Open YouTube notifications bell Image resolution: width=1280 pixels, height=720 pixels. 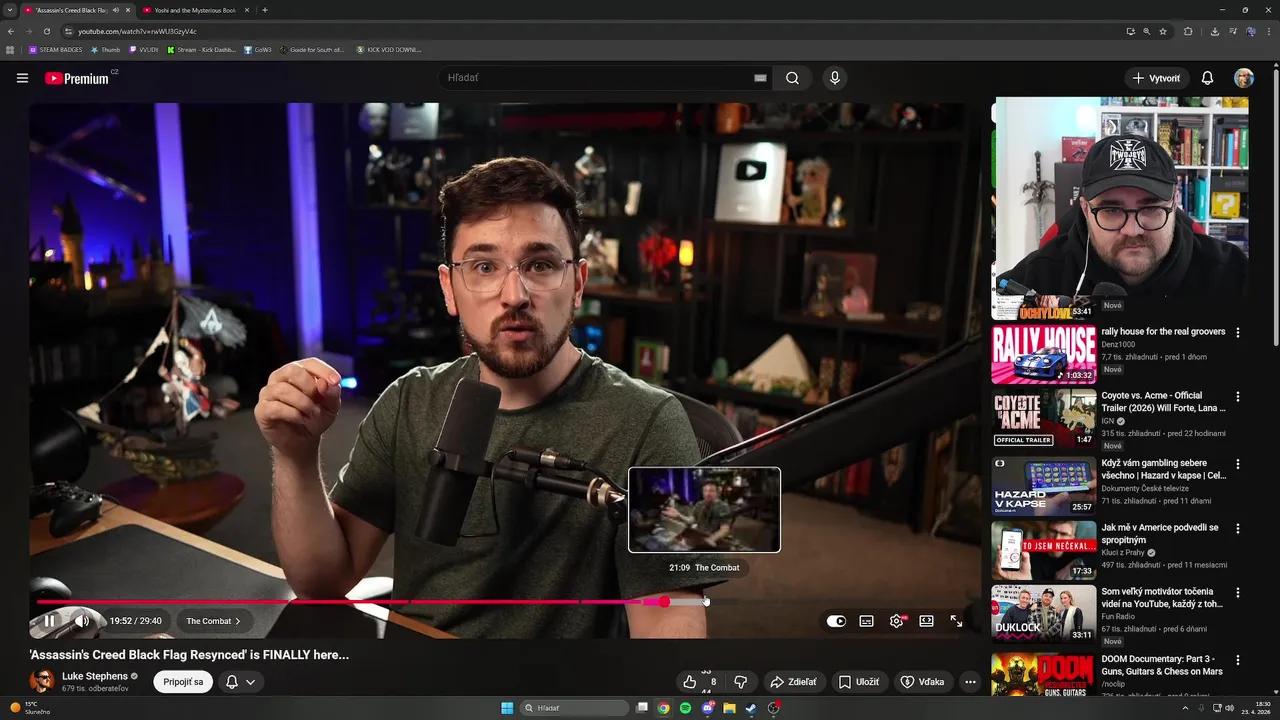tap(1207, 78)
